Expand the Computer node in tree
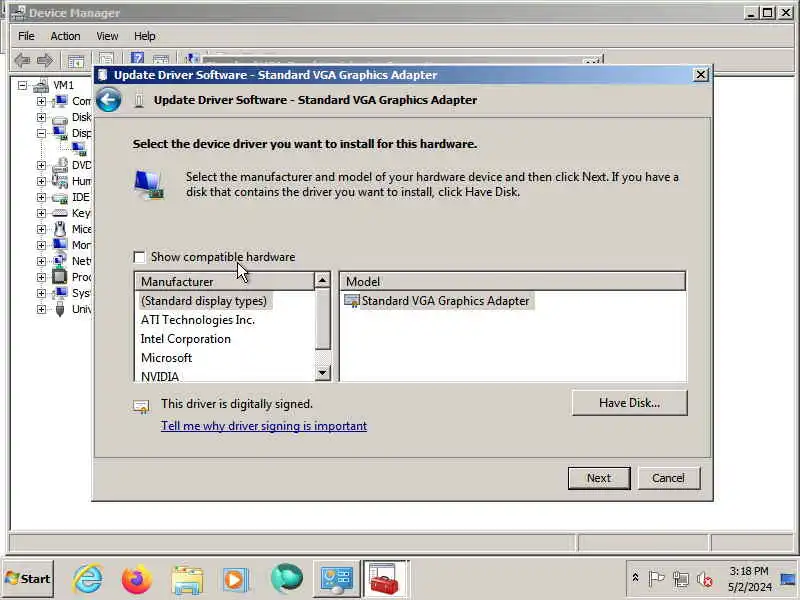The height and width of the screenshot is (600, 800). click(41, 101)
